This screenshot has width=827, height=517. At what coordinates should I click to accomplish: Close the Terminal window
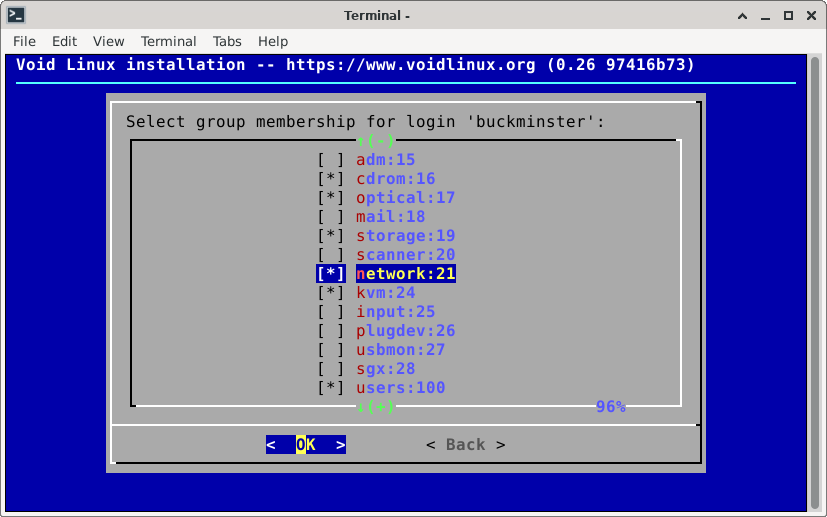pyautogui.click(x=811, y=15)
